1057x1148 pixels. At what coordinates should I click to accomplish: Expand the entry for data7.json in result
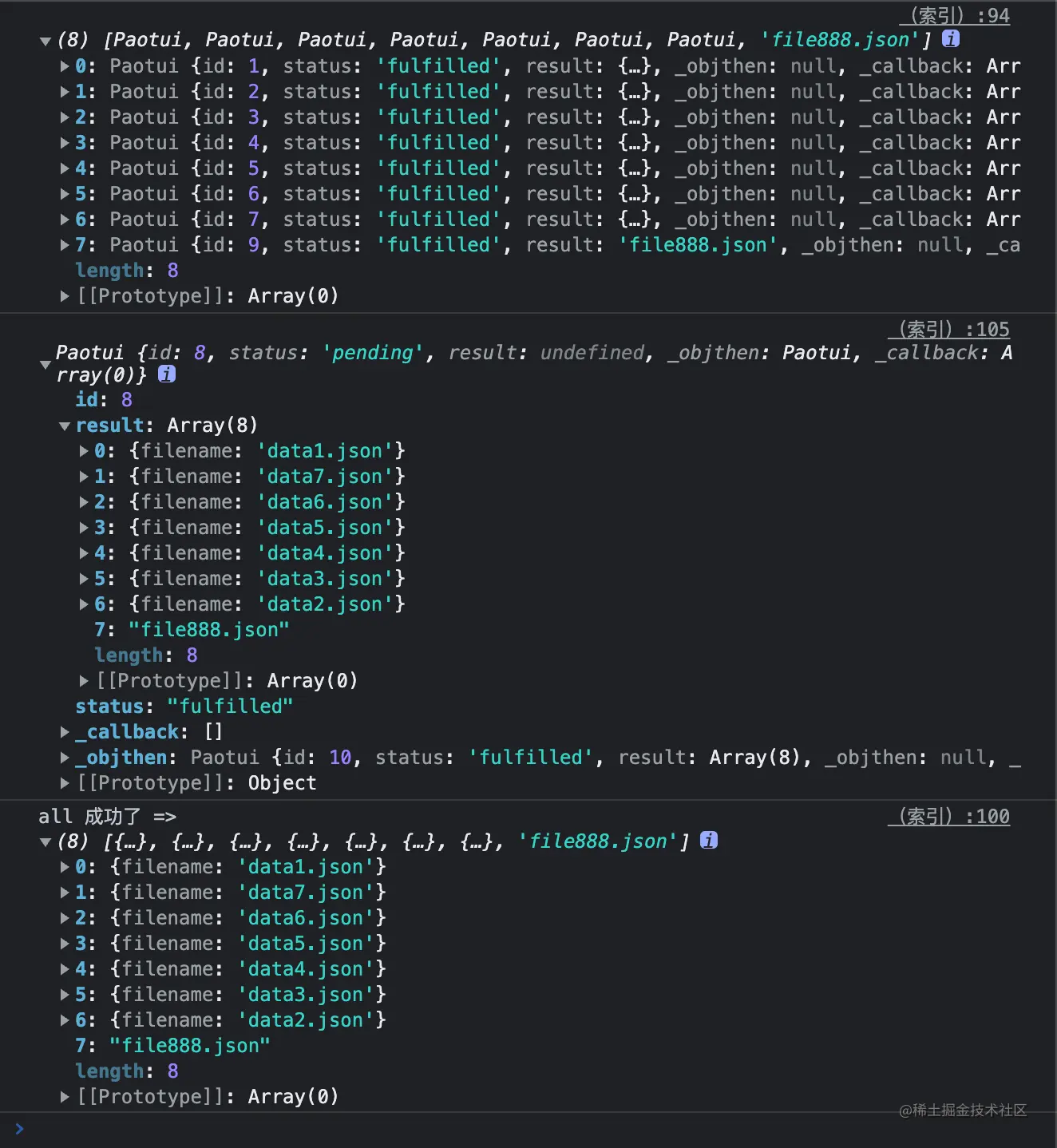click(x=84, y=476)
